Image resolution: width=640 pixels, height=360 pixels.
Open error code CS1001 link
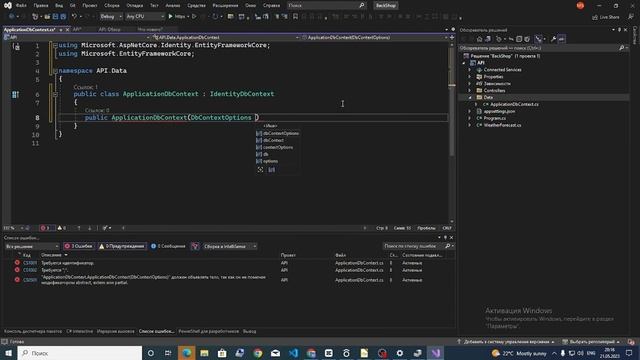click(x=30, y=263)
